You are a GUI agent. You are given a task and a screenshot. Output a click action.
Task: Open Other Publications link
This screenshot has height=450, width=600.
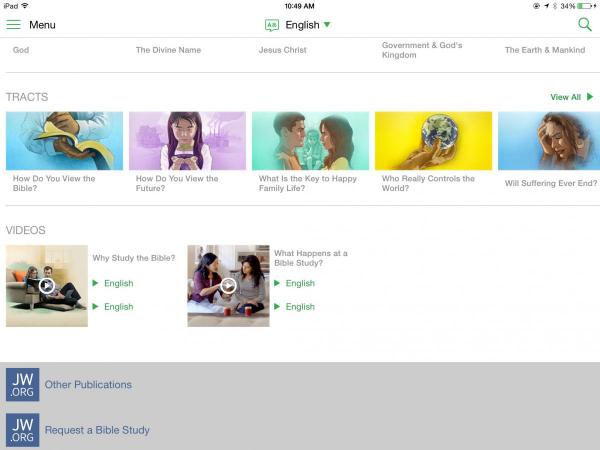click(88, 385)
